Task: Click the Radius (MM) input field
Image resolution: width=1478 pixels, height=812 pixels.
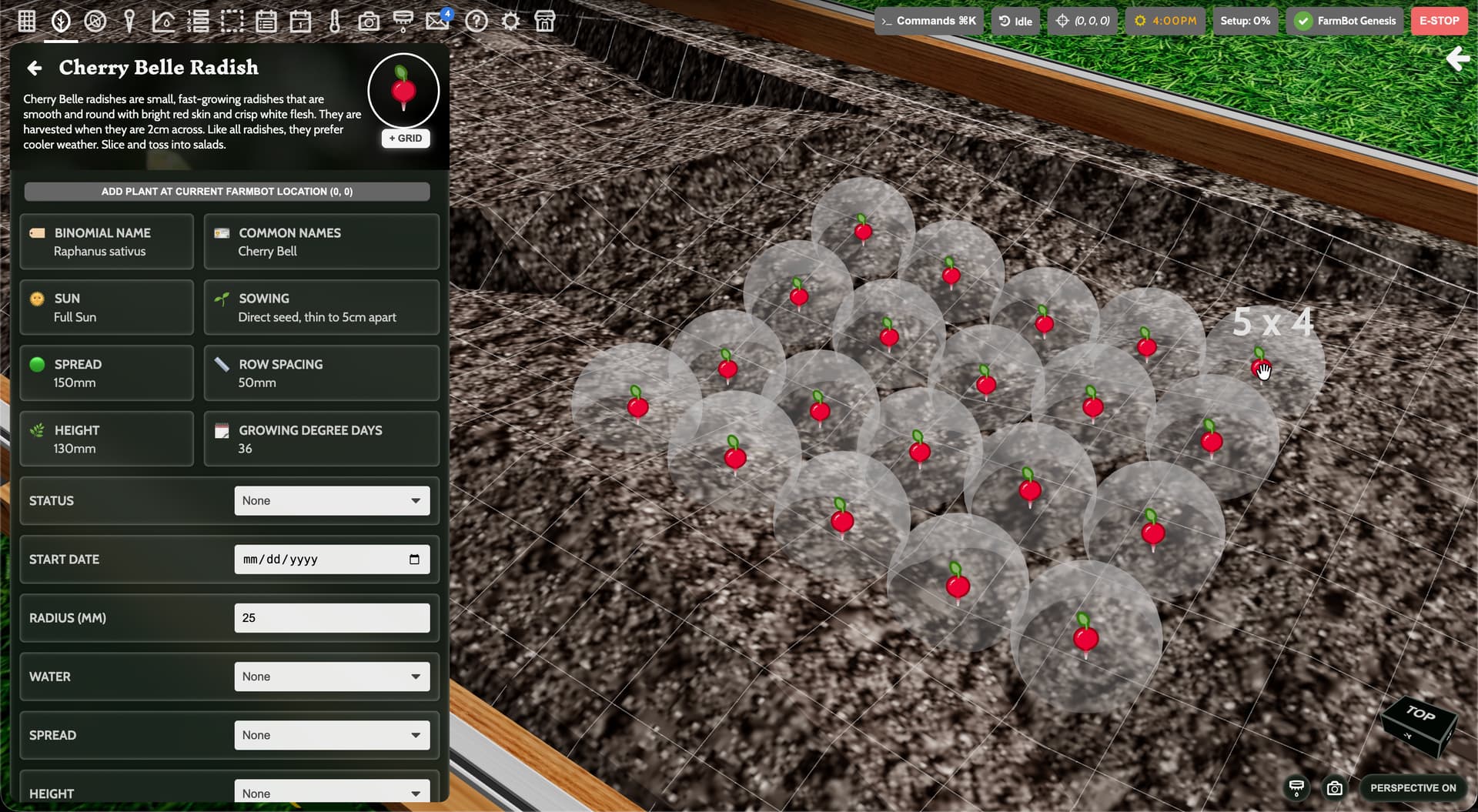Action: [332, 618]
